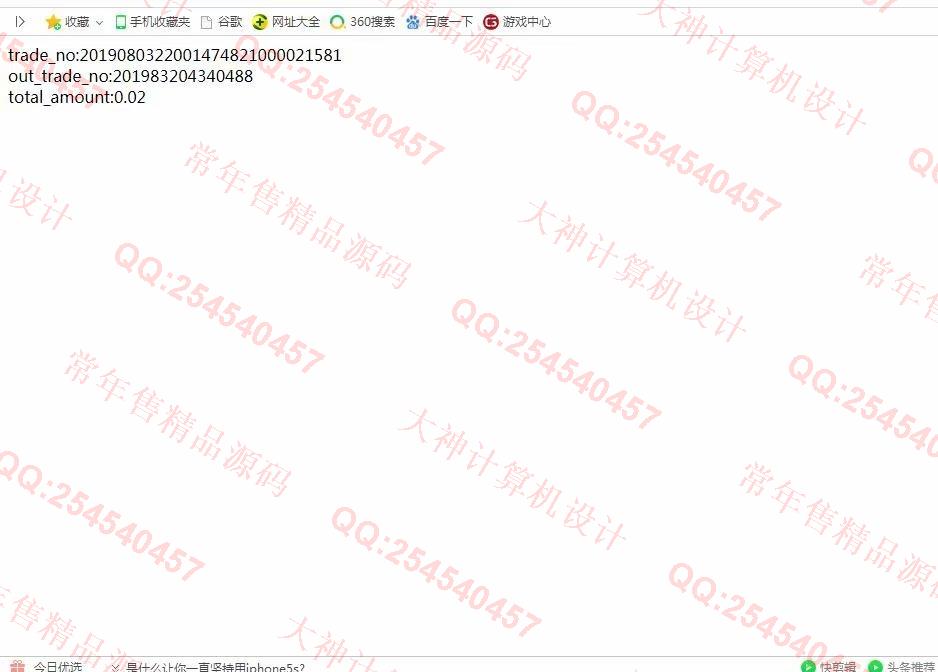Click the out_trade_no:201983204340488 line
The image size is (938, 672).
coord(130,77)
